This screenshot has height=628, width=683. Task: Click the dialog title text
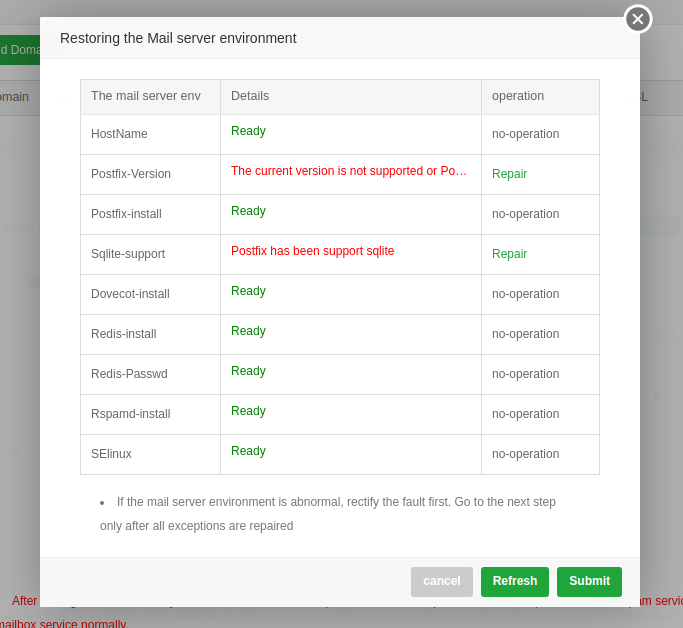178,38
